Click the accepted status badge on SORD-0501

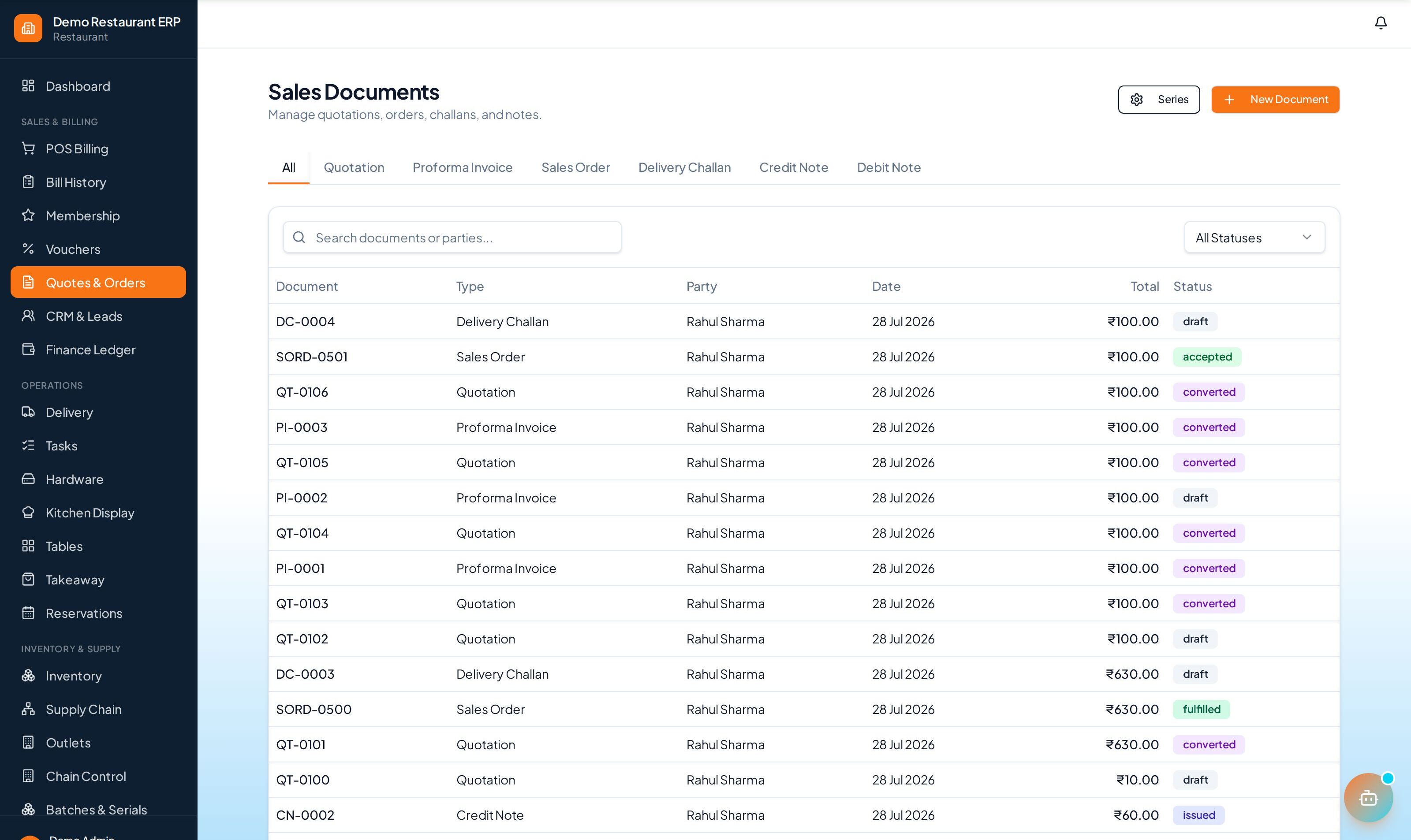pyautogui.click(x=1206, y=357)
